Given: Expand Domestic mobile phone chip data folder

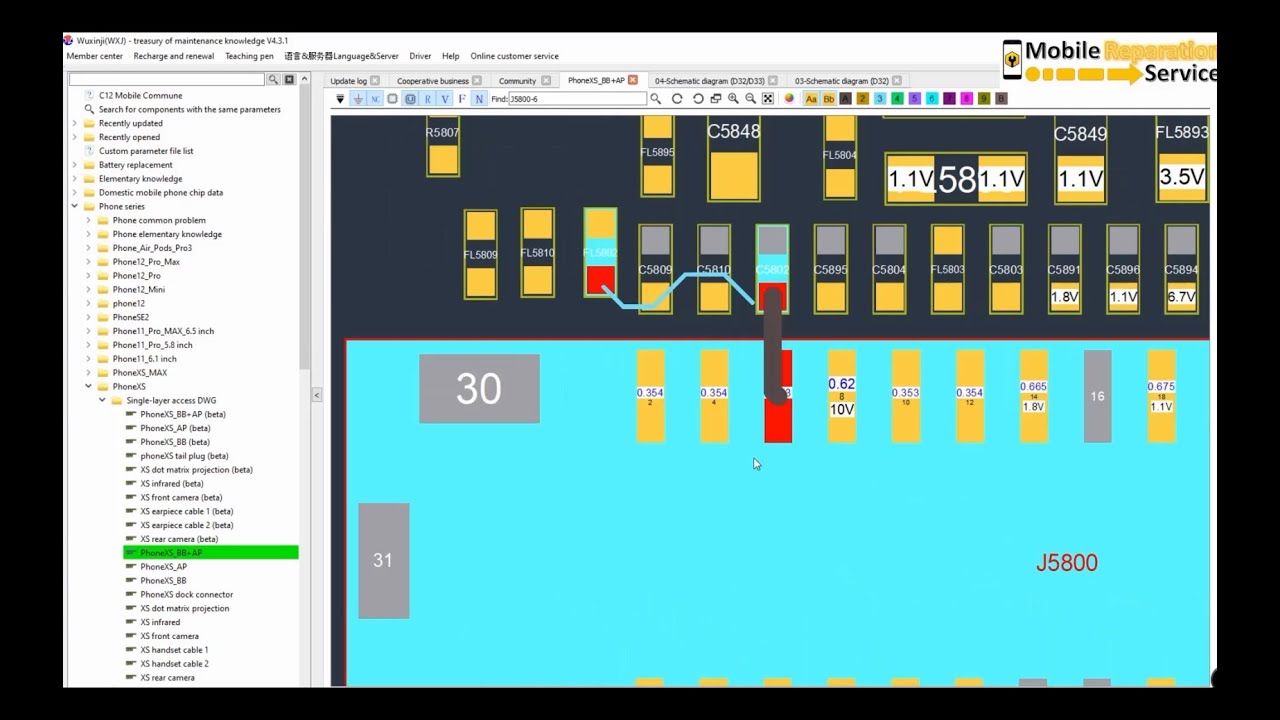Looking at the screenshot, I should coord(74,193).
